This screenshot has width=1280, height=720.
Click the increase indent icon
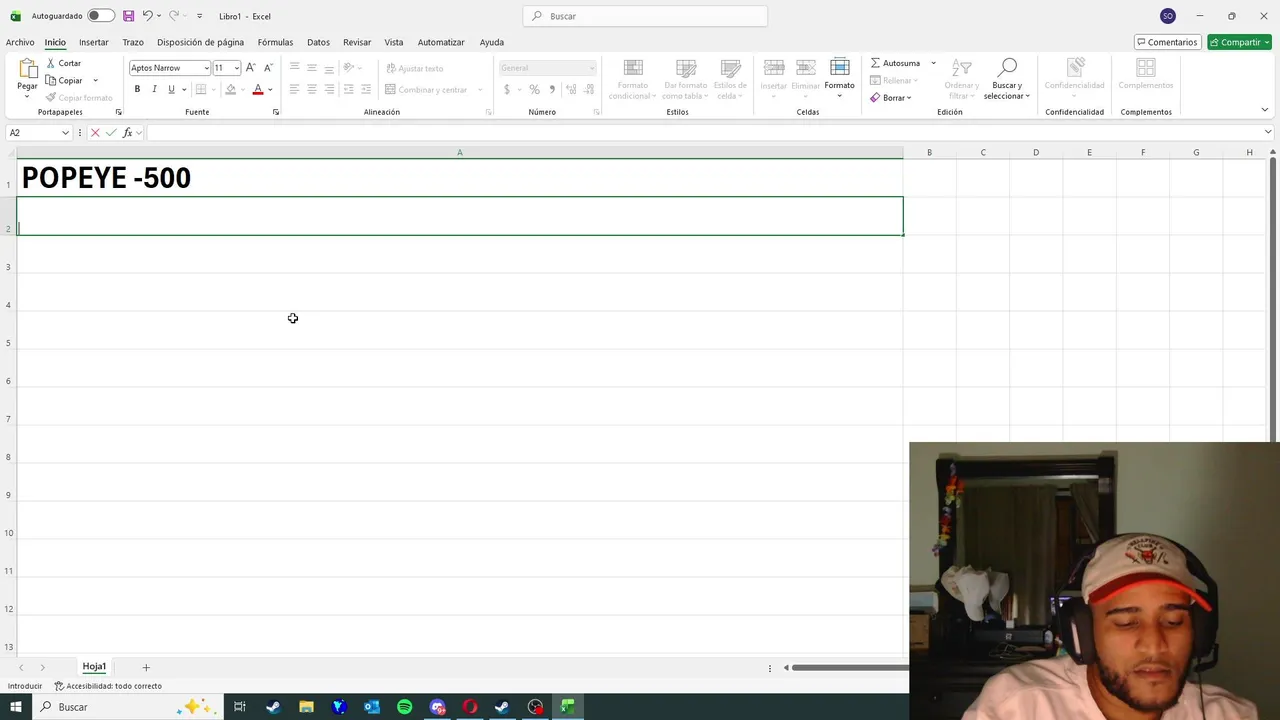[365, 89]
